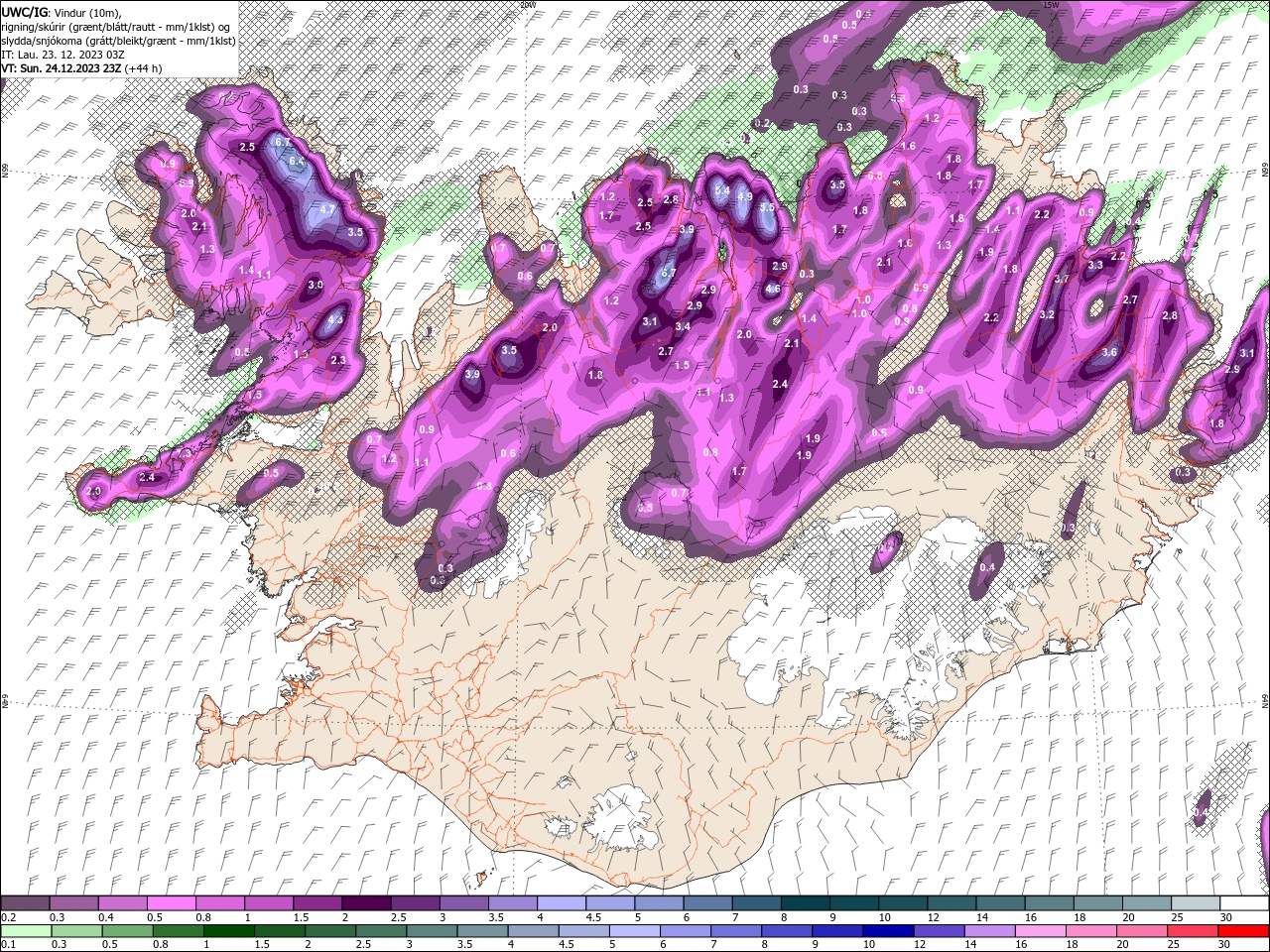Click the 'IT: Lau. 23. 12. 2023 03Z' line

pyautogui.click(x=63, y=54)
